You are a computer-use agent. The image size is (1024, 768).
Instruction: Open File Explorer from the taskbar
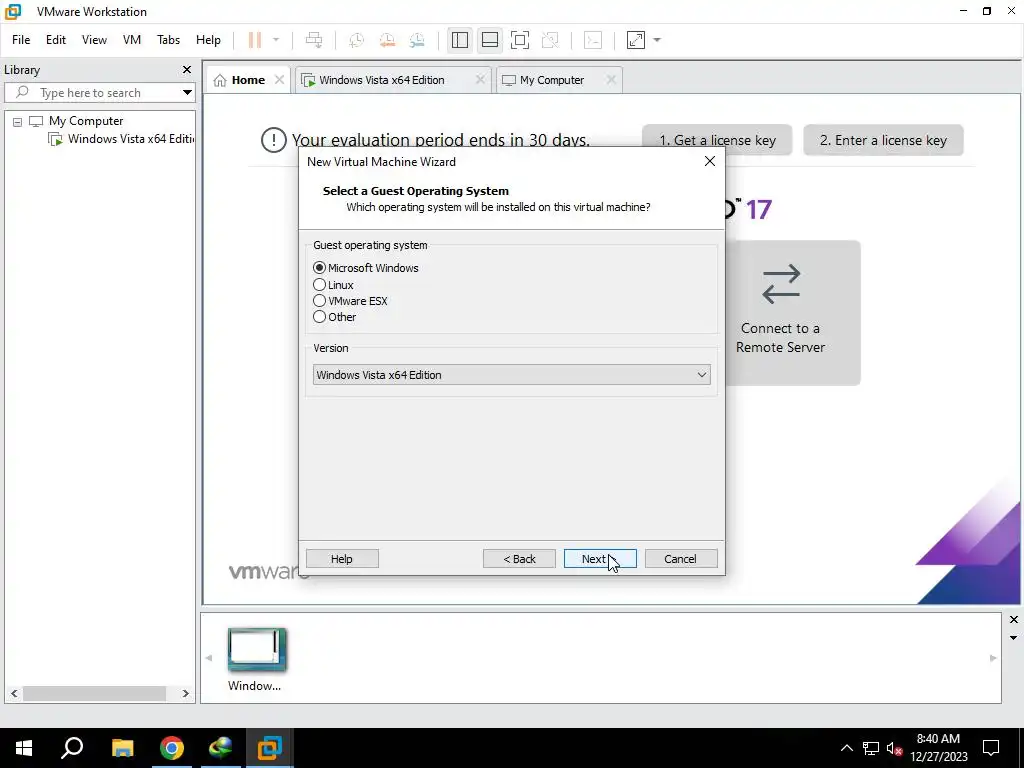click(x=123, y=748)
